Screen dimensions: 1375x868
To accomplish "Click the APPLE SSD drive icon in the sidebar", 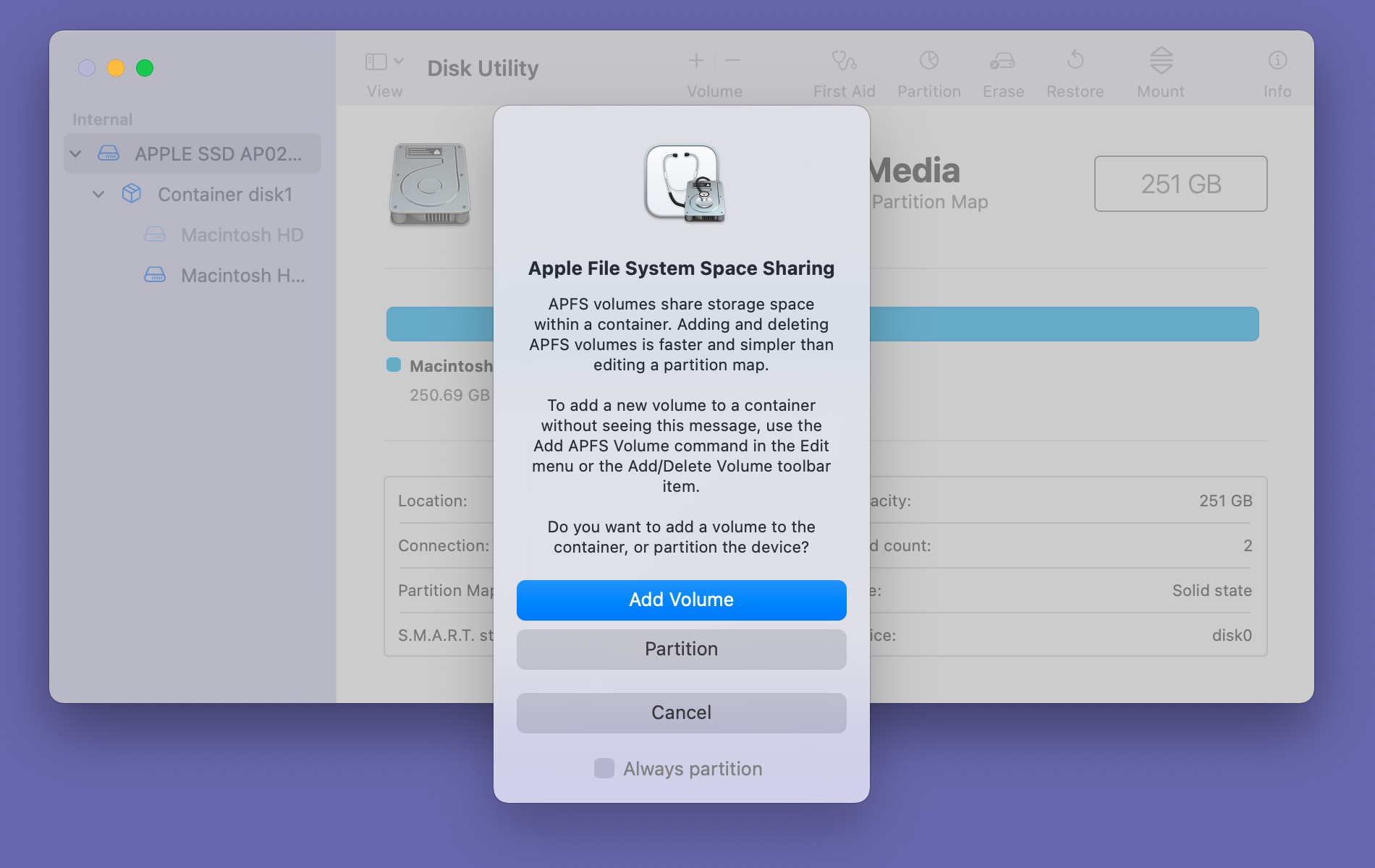I will (x=109, y=153).
